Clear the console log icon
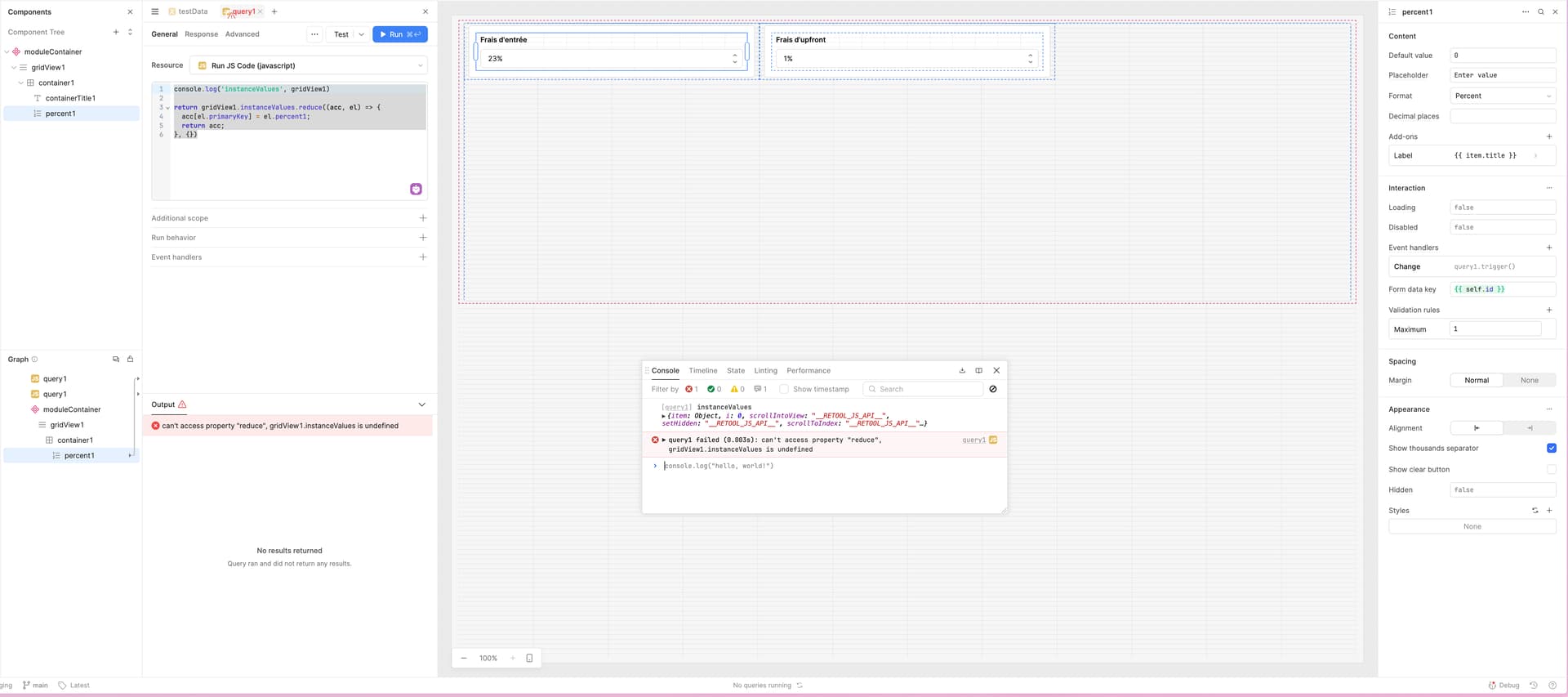 (x=993, y=389)
